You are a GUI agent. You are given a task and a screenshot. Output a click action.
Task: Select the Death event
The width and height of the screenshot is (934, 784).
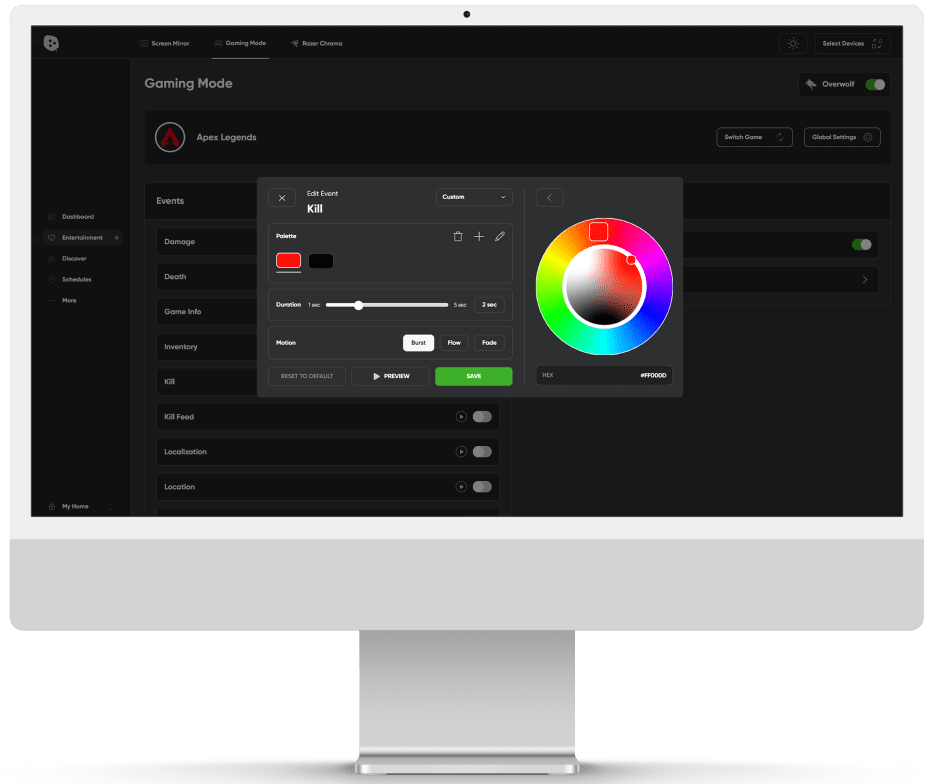(x=207, y=276)
